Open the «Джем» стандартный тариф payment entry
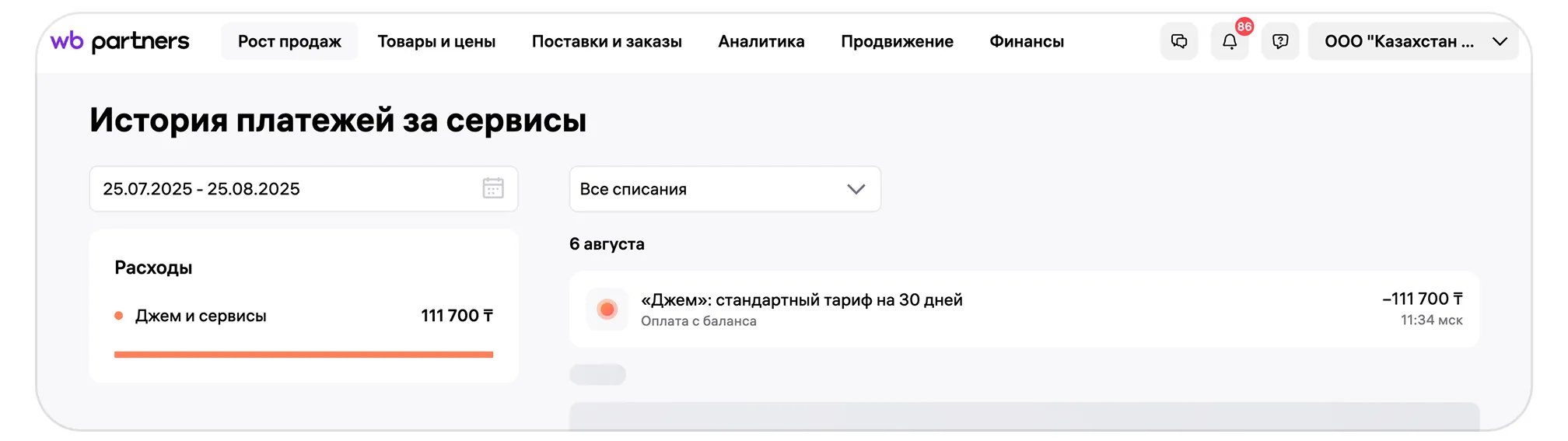The height and width of the screenshot is (441, 1568). click(1024, 309)
